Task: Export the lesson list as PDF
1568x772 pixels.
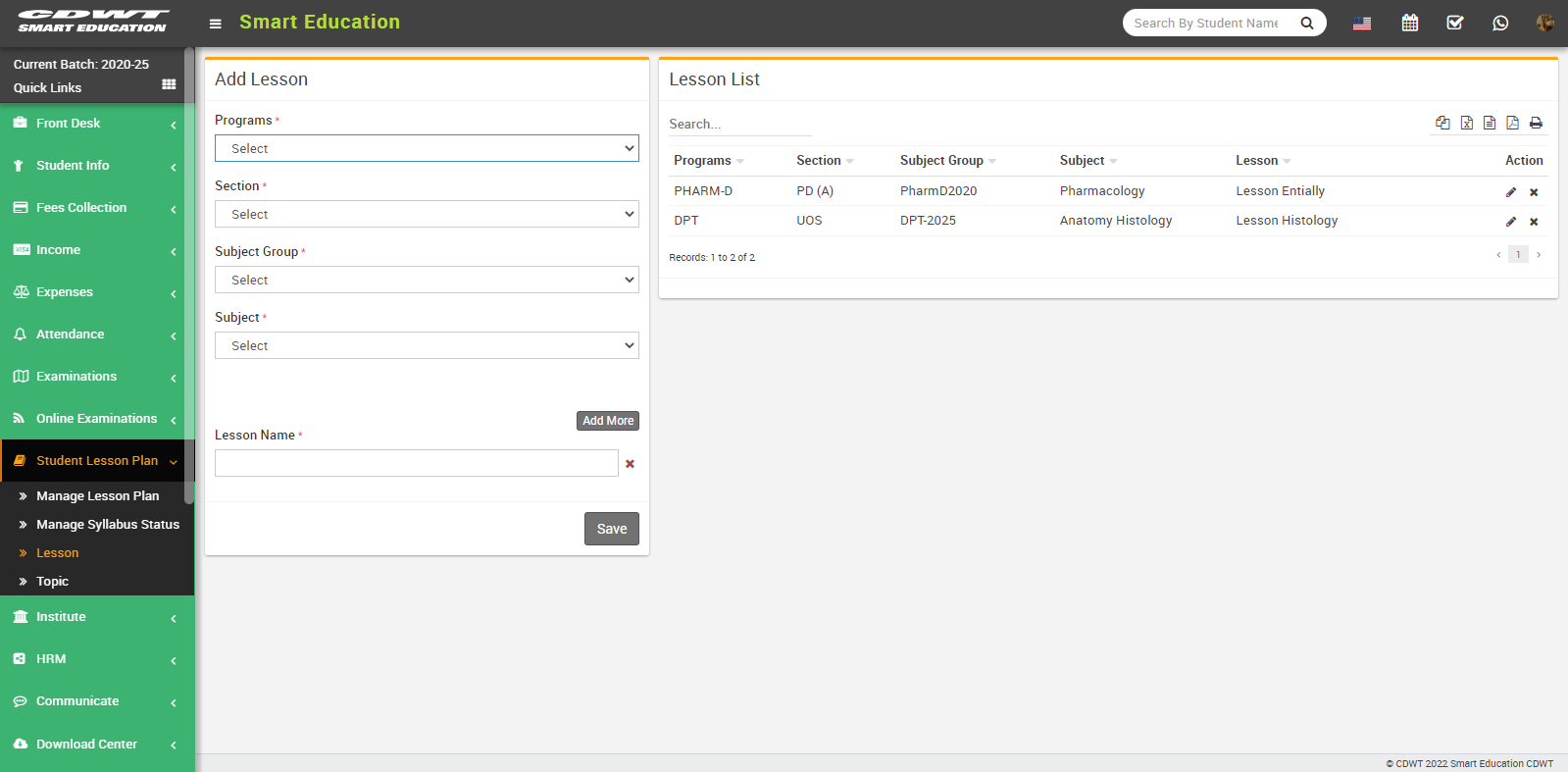Action: click(x=1512, y=123)
